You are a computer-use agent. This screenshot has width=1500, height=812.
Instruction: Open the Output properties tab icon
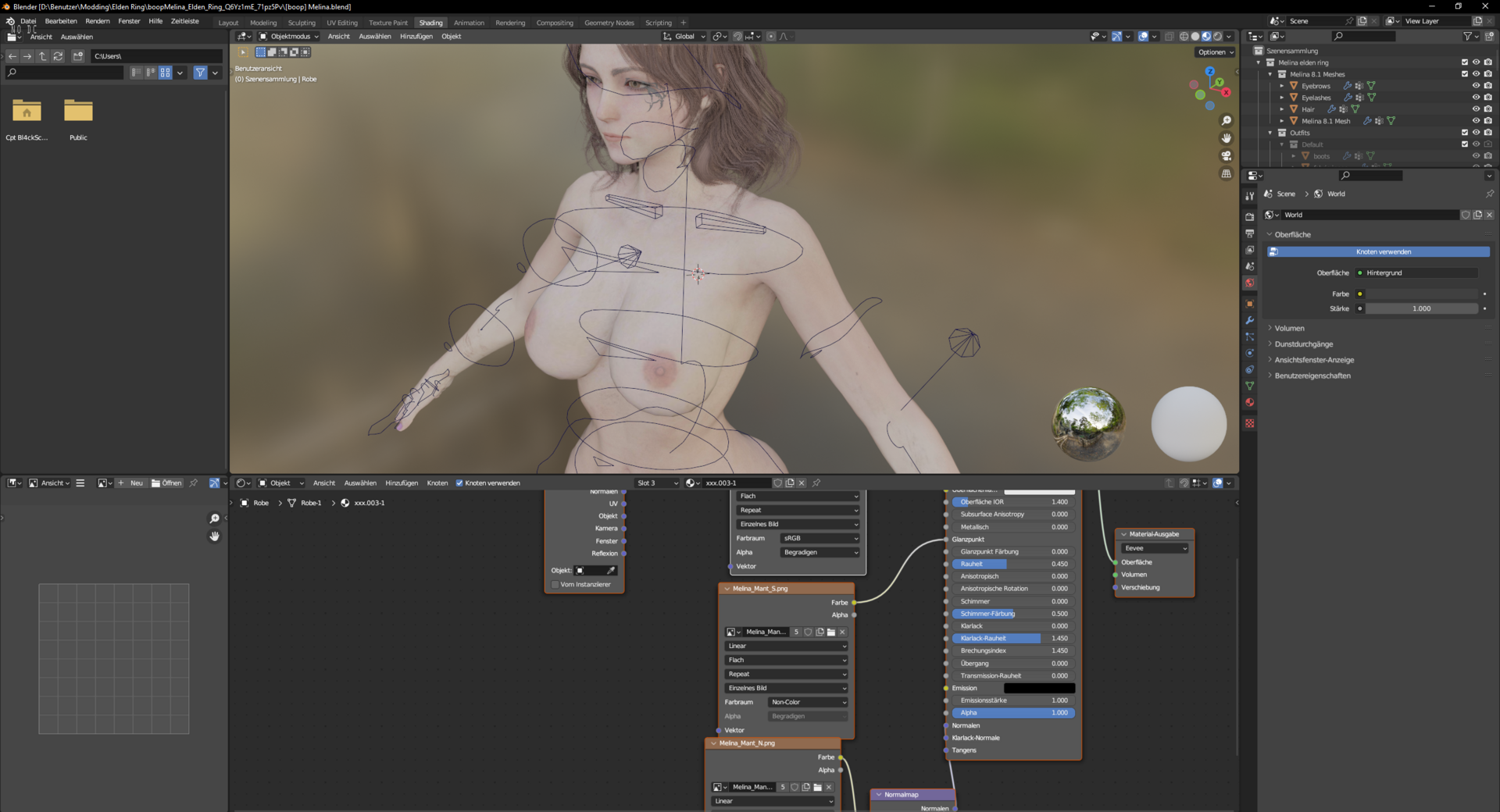(x=1249, y=233)
